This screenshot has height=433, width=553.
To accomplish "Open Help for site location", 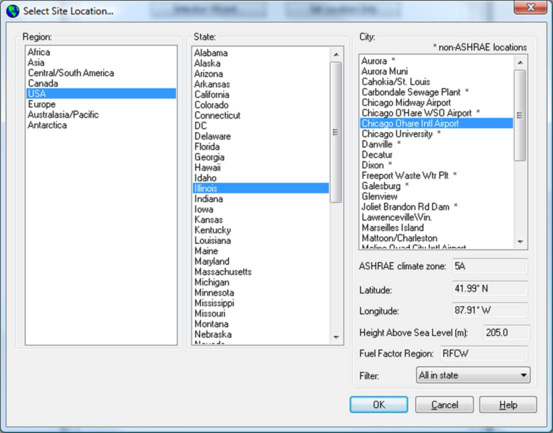I will point(508,404).
